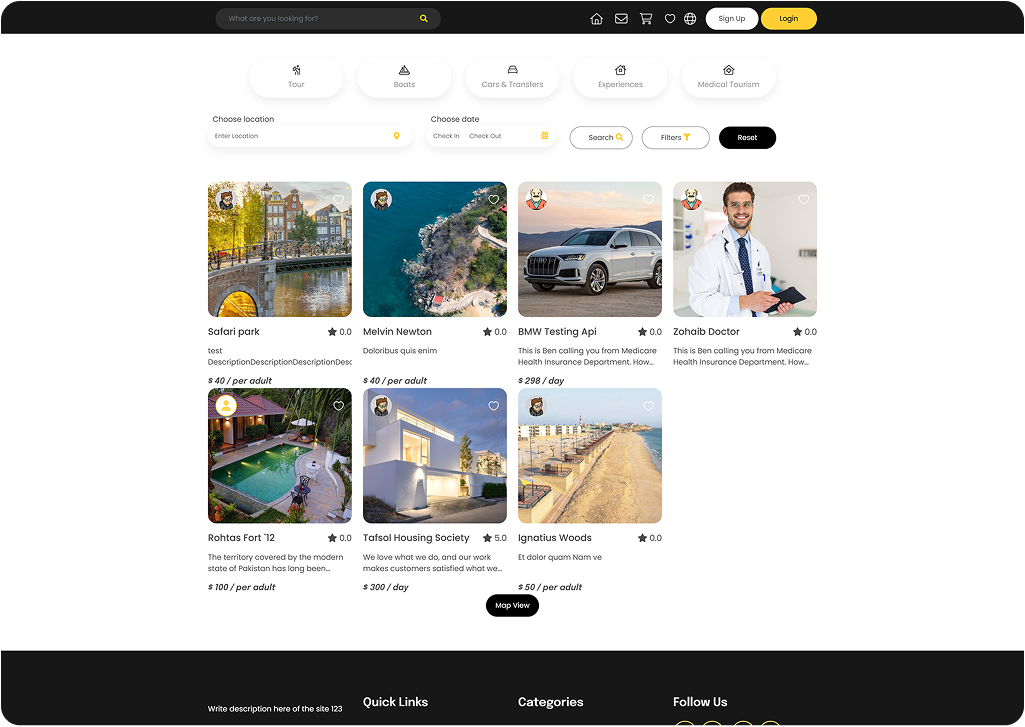Open wishlist heart icon in header
1025x727 pixels.
pos(670,19)
